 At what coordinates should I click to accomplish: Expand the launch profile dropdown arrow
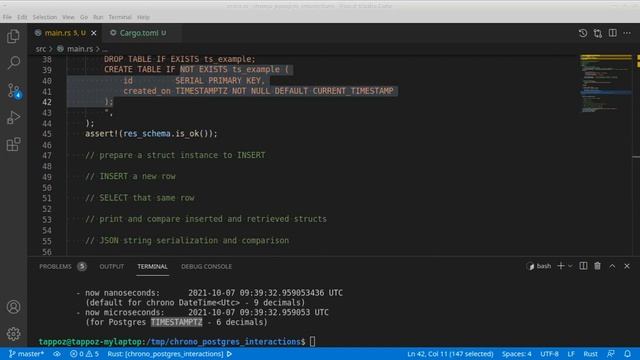pos(570,266)
